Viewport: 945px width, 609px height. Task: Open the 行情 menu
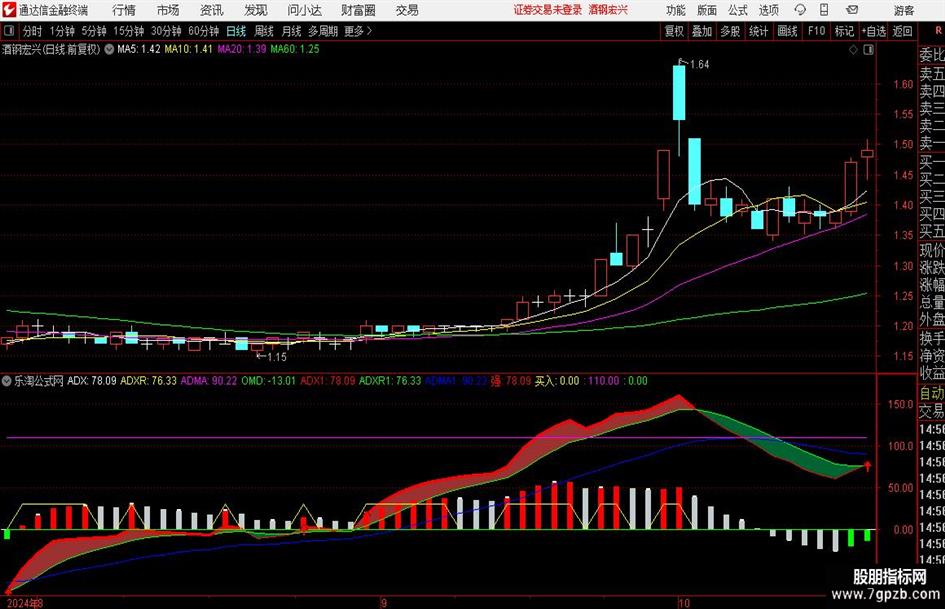(124, 10)
